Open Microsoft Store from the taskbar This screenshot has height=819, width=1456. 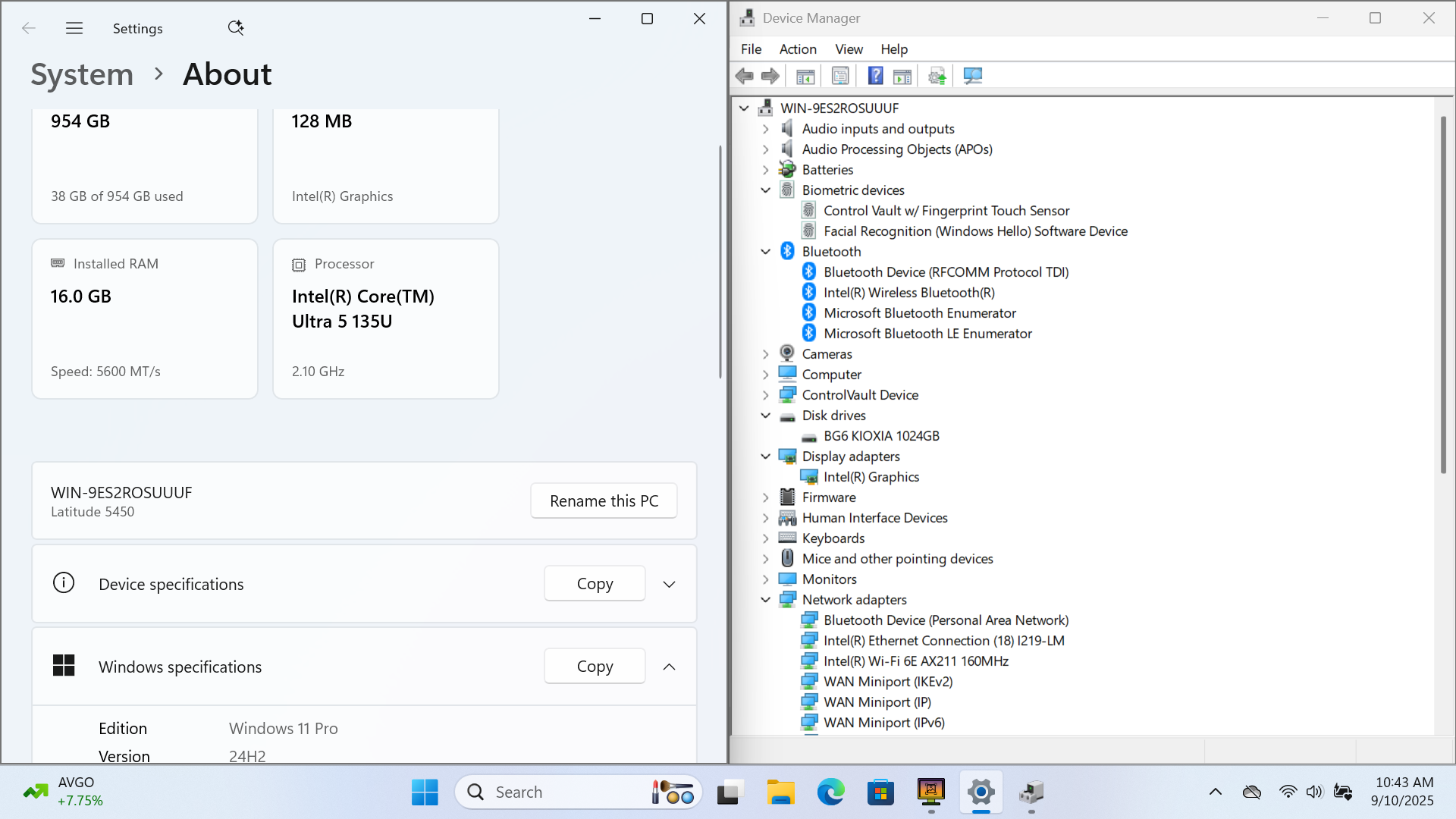pyautogui.click(x=880, y=792)
